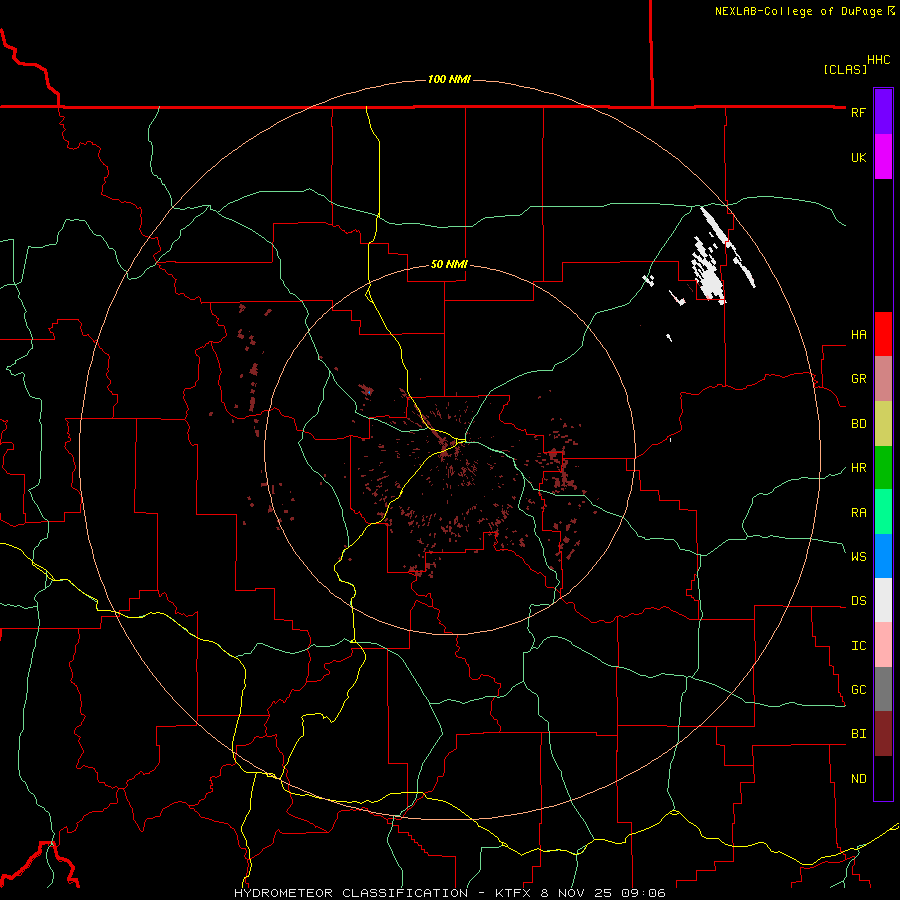This screenshot has height=900, width=900.
Task: Click the GR salmon color swatch
Action: (883, 379)
